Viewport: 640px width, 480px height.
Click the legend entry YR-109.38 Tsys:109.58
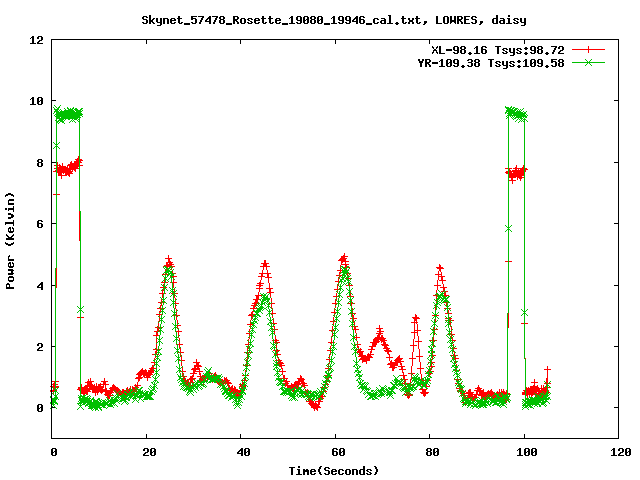point(491,63)
